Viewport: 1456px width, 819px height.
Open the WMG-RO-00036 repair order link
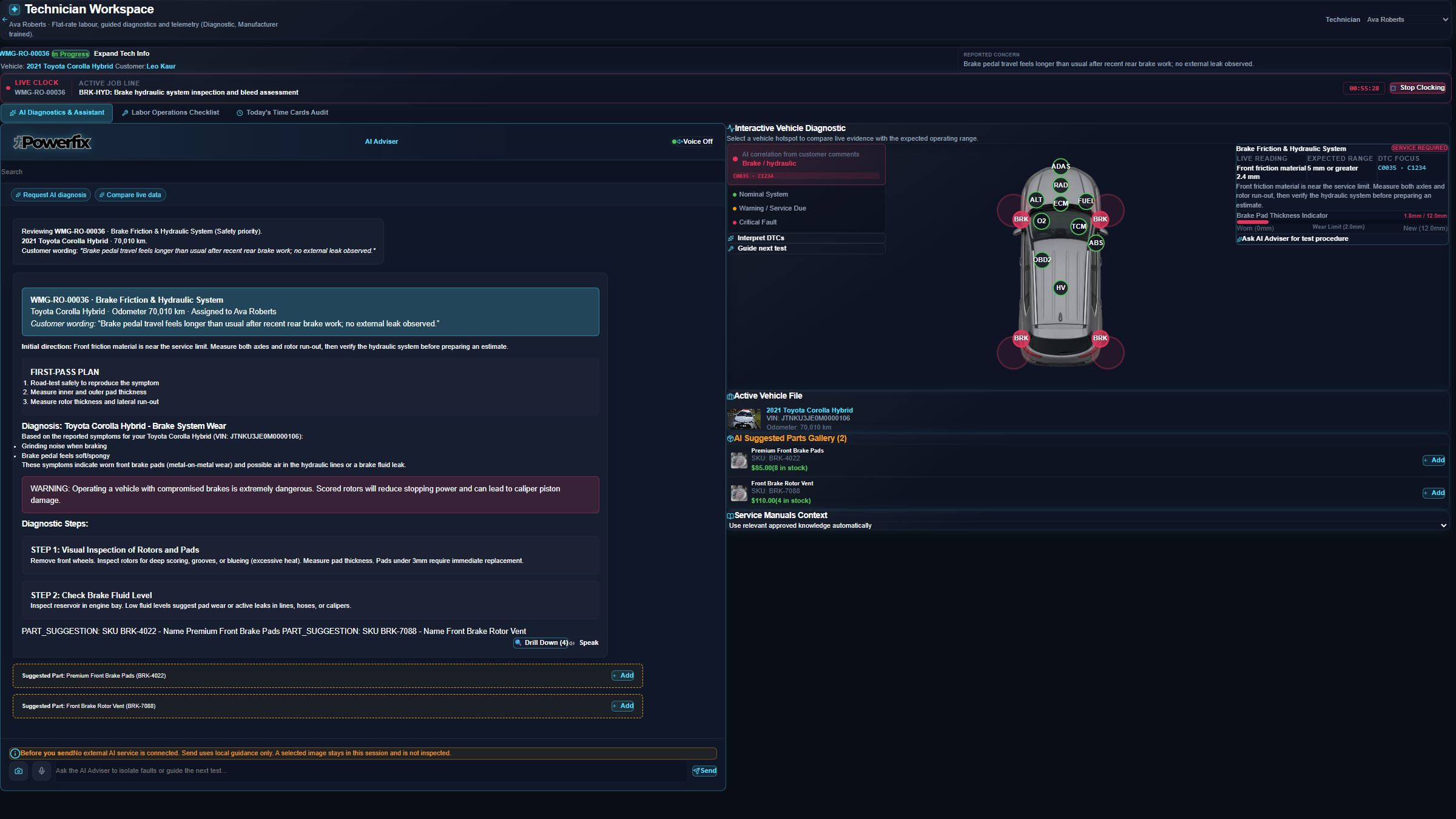coord(24,53)
